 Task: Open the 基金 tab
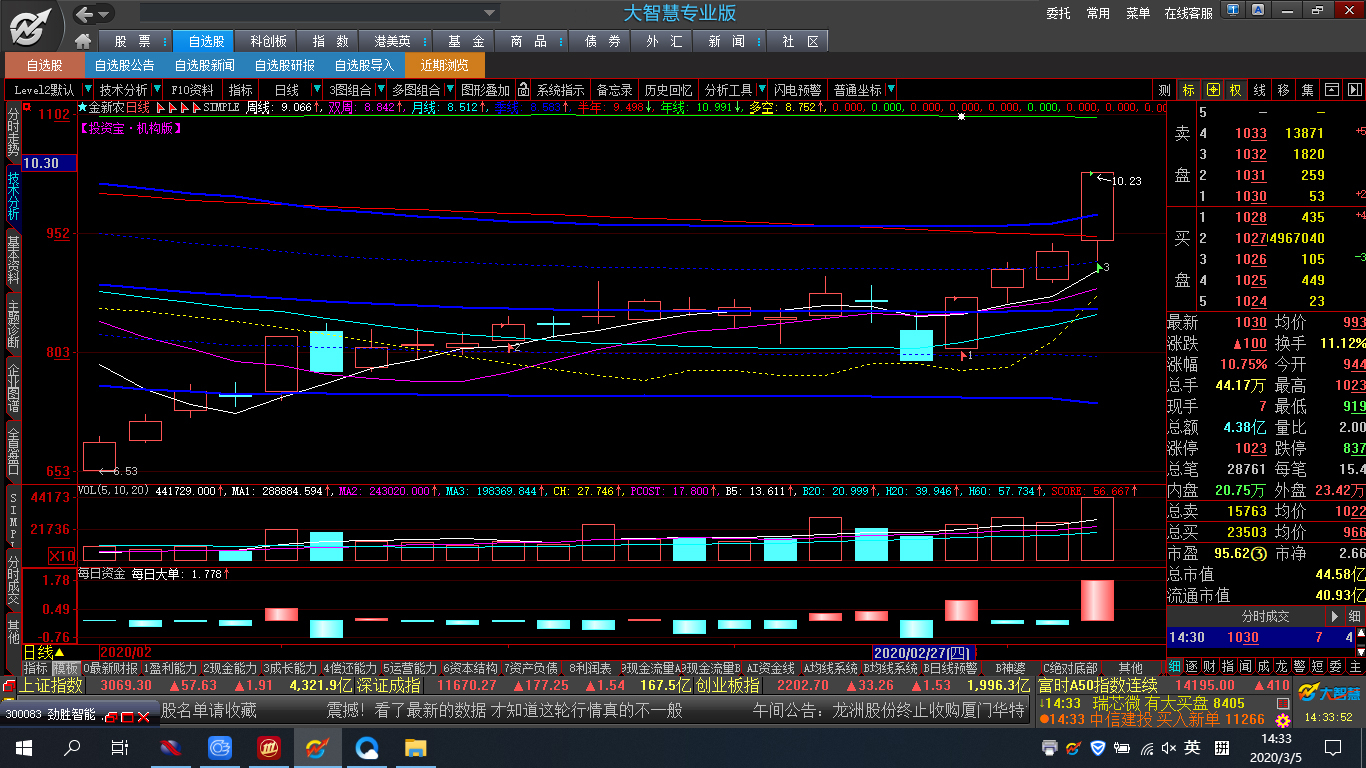coord(465,41)
